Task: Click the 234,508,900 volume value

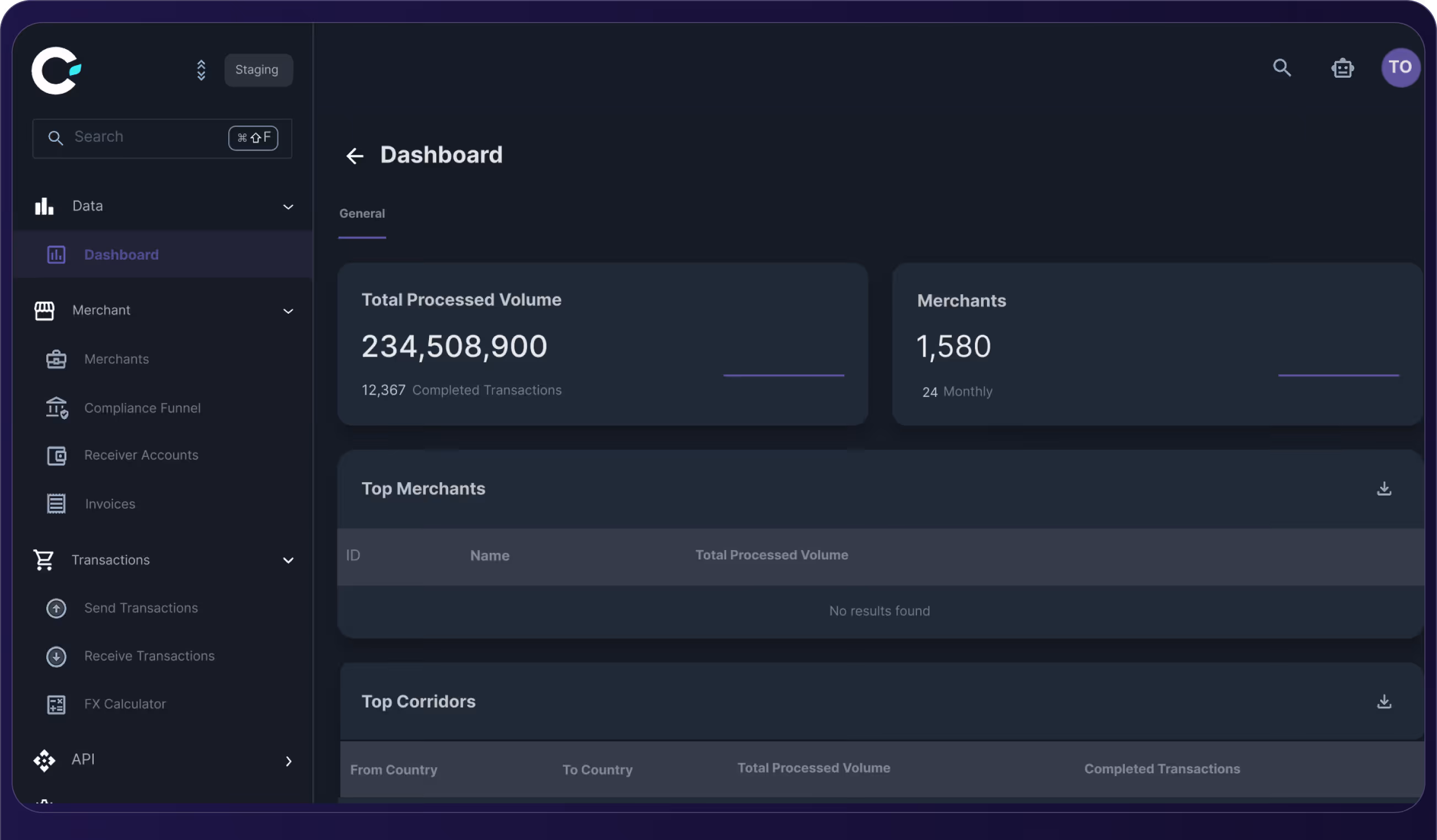Action: tap(454, 346)
